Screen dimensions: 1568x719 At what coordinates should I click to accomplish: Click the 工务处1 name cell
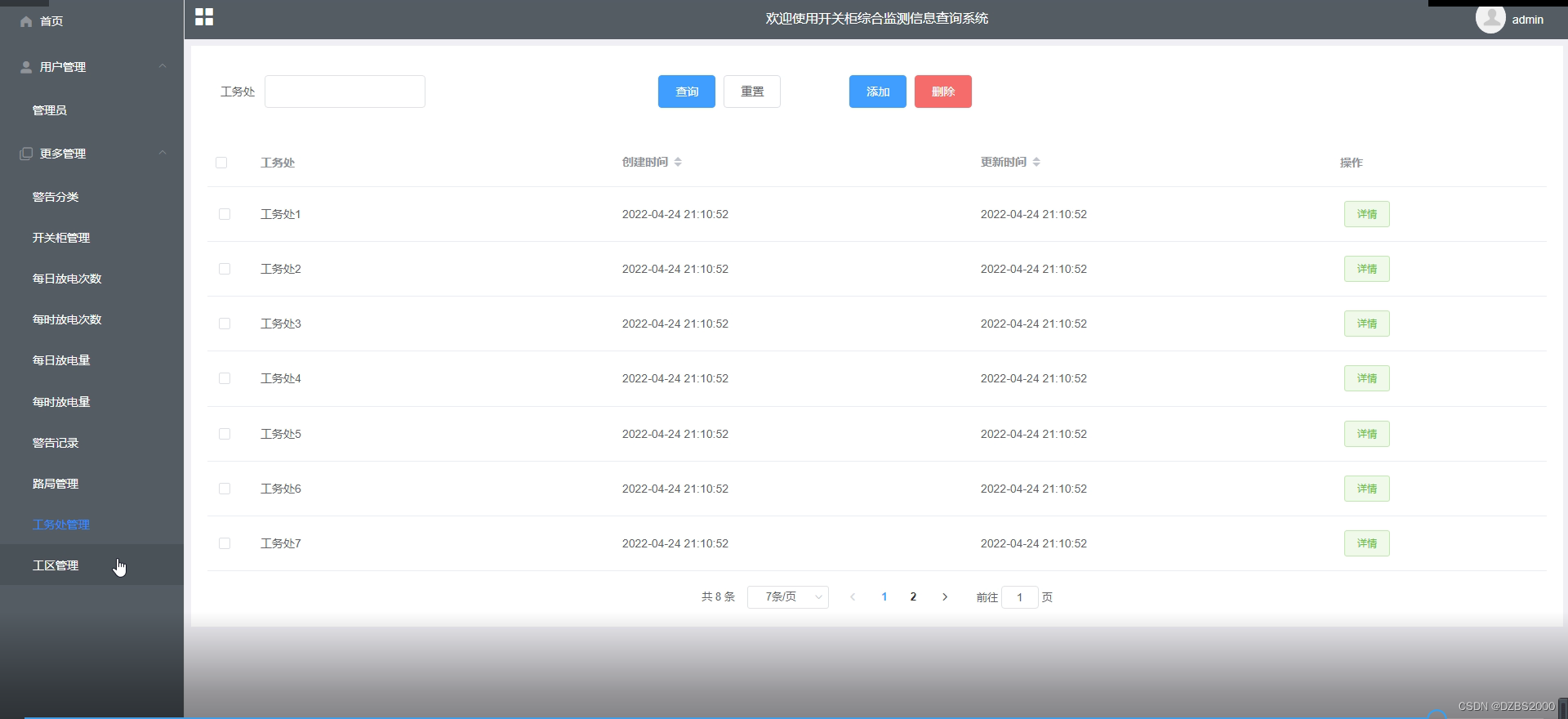pos(281,214)
